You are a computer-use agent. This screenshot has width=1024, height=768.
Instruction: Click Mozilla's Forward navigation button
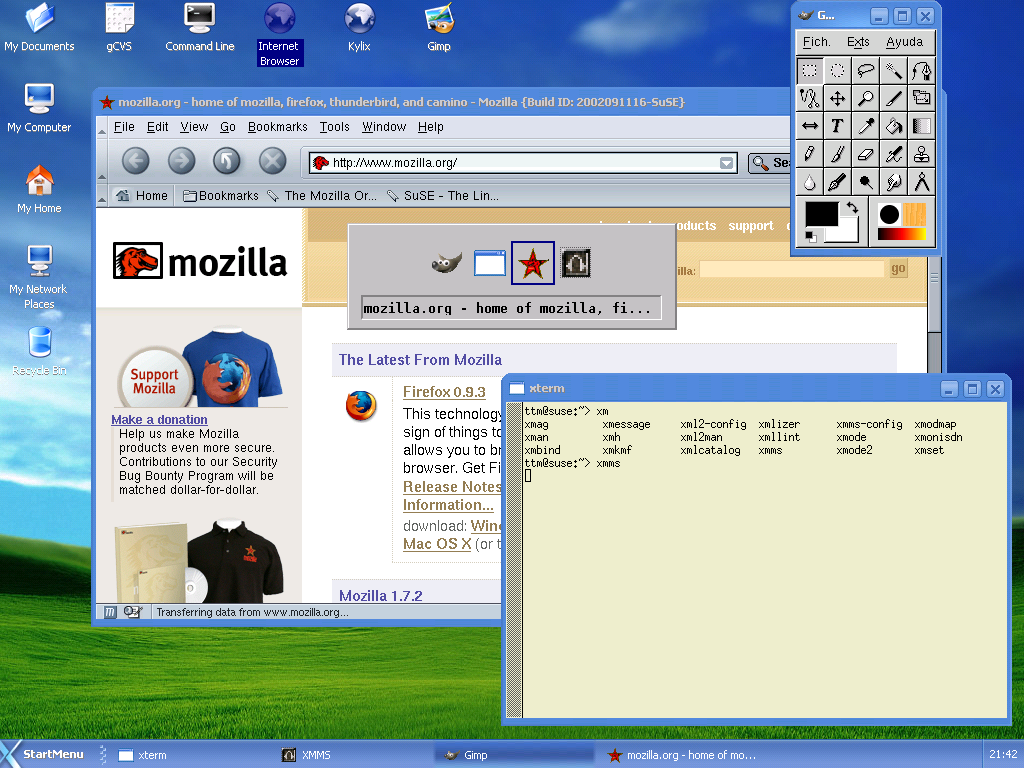tap(182, 161)
